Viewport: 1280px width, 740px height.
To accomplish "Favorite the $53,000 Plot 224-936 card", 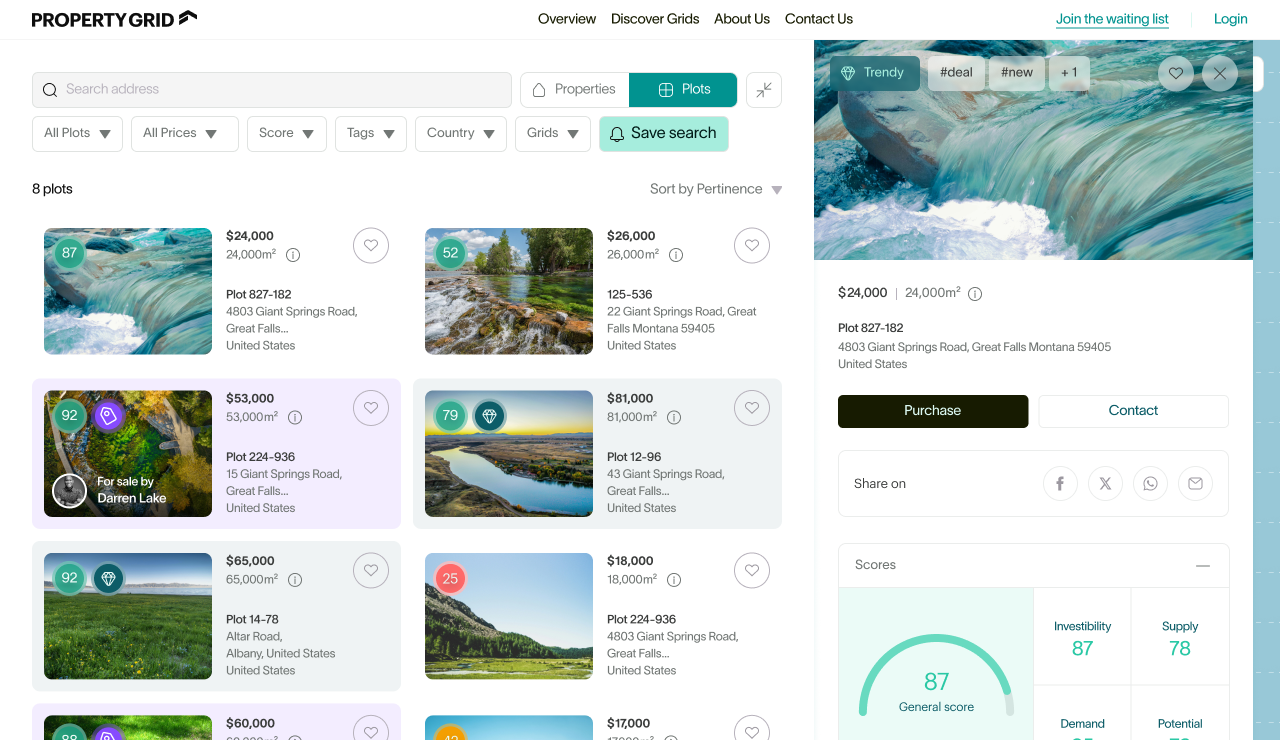I will [x=371, y=408].
